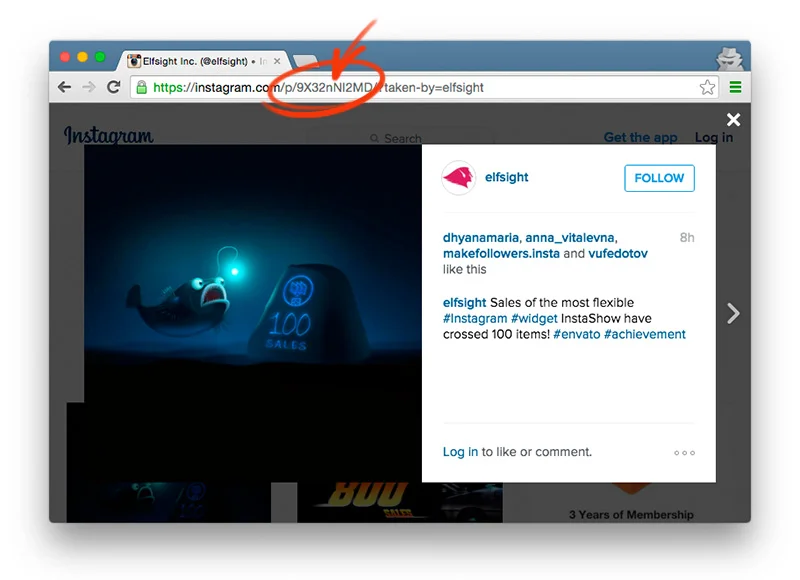
Task: Click the 8h timestamp
Action: tap(687, 238)
